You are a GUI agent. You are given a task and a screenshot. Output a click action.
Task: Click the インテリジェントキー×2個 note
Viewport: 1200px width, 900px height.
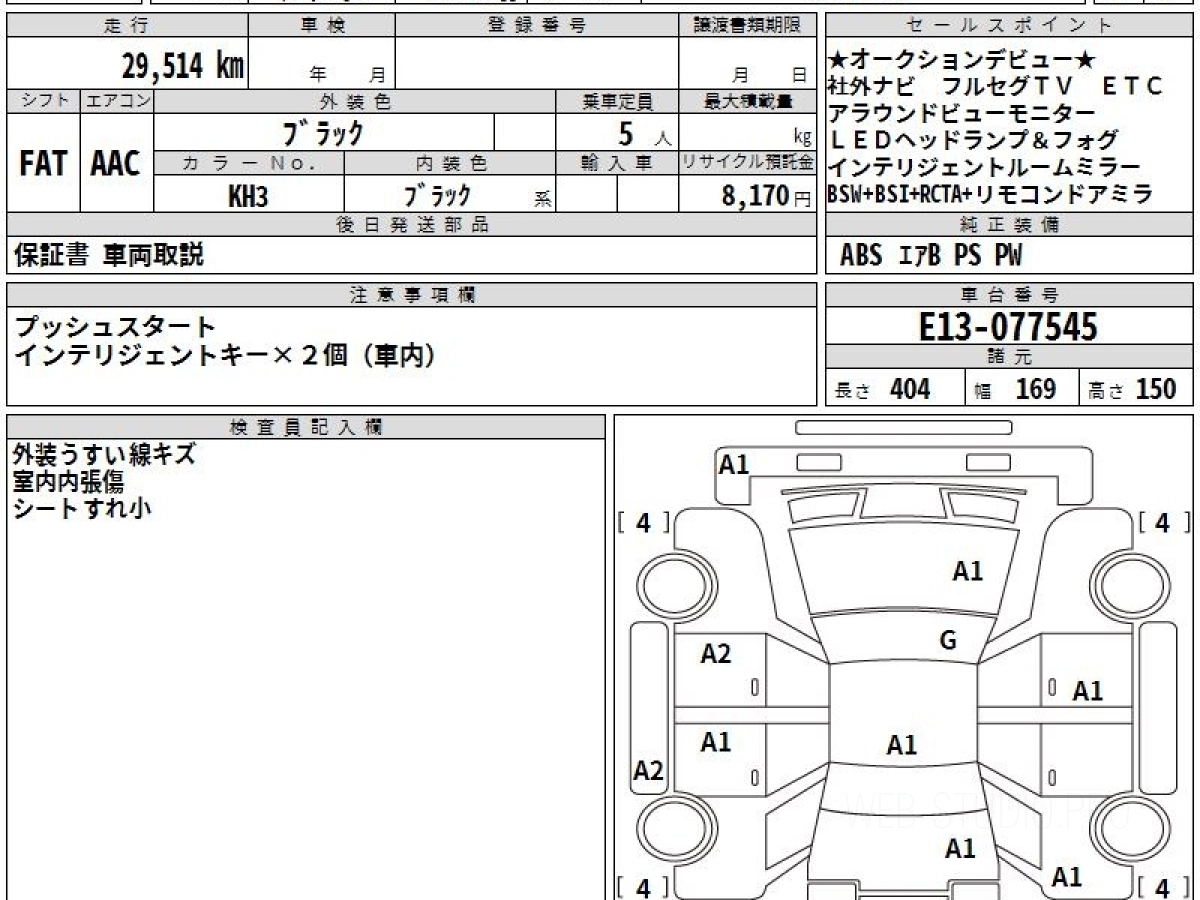225,354
